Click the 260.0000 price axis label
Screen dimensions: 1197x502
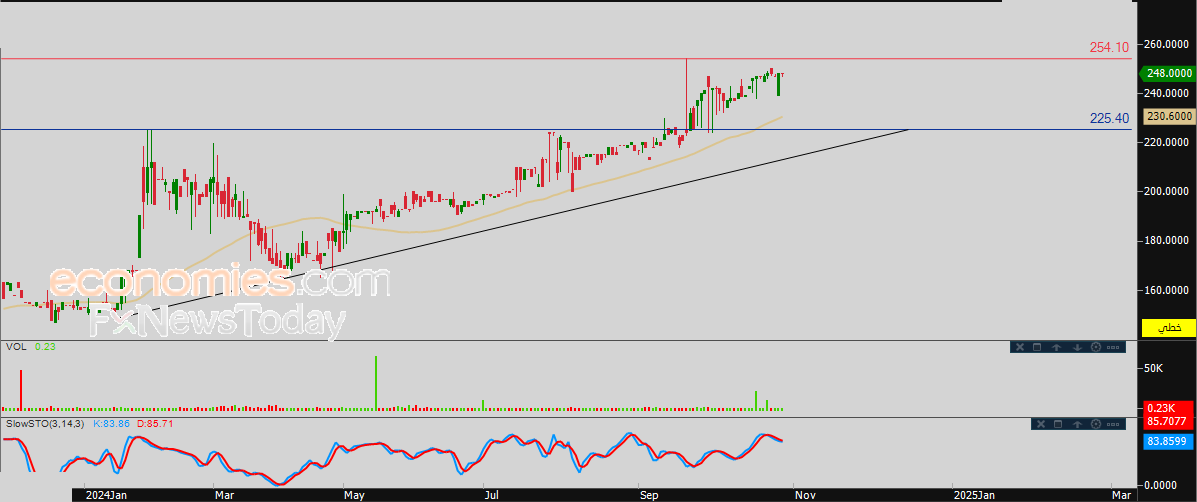click(1167, 44)
